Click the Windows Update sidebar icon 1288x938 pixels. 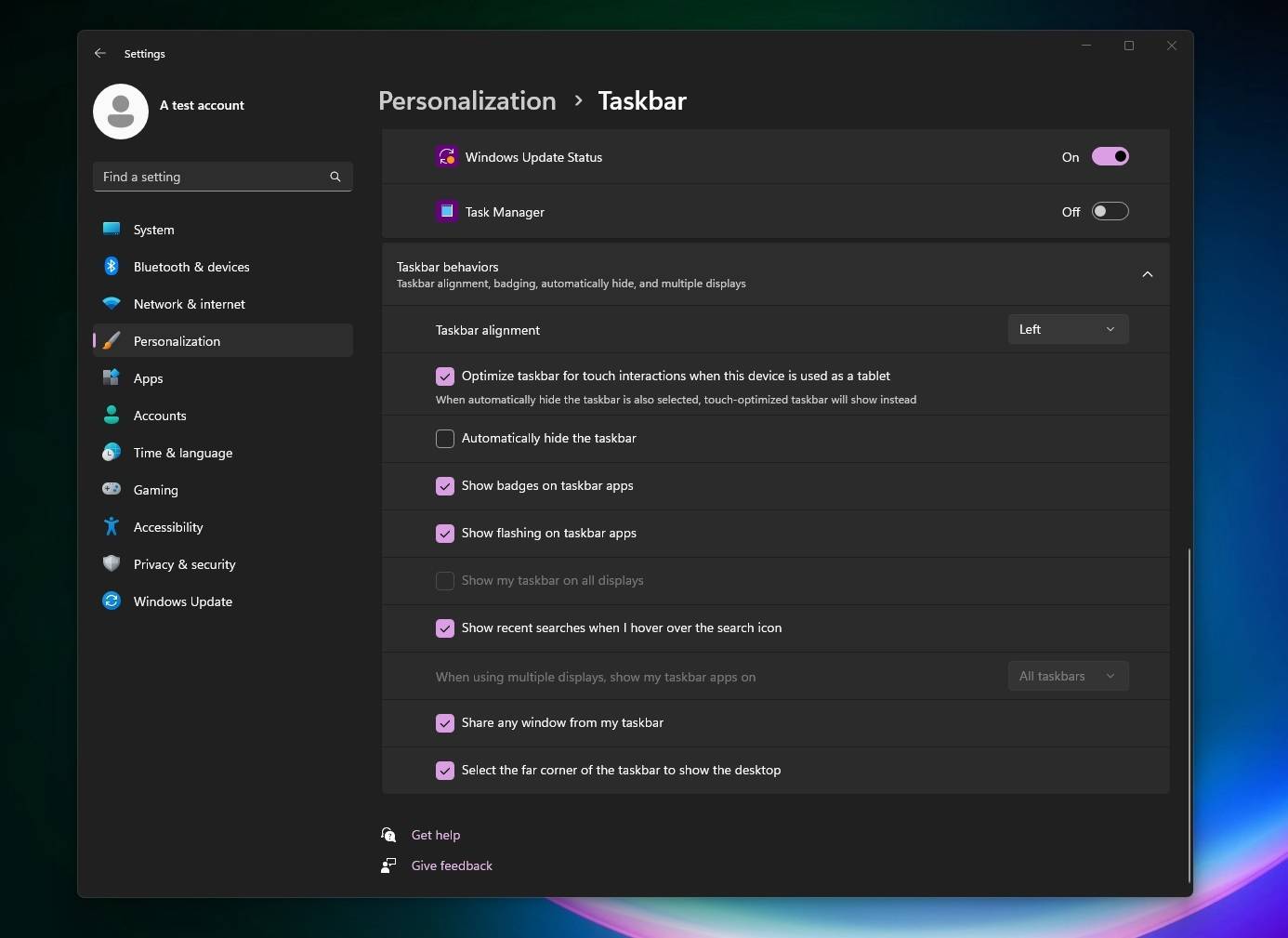tap(112, 601)
